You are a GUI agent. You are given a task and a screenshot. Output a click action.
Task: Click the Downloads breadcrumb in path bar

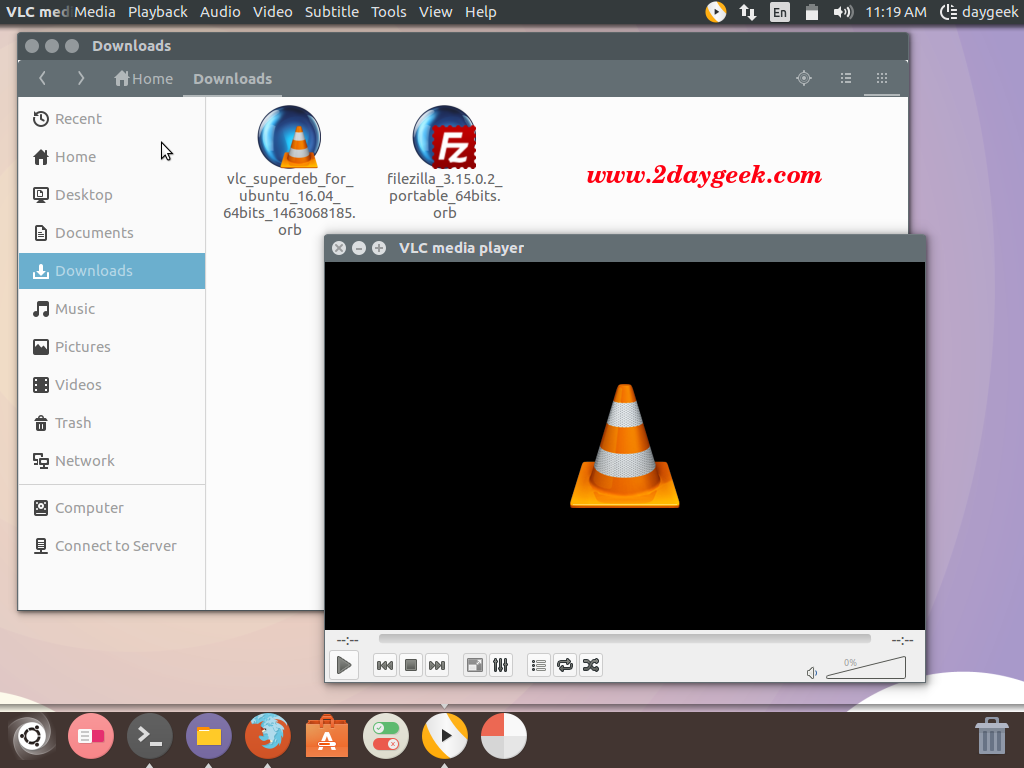[x=232, y=79]
